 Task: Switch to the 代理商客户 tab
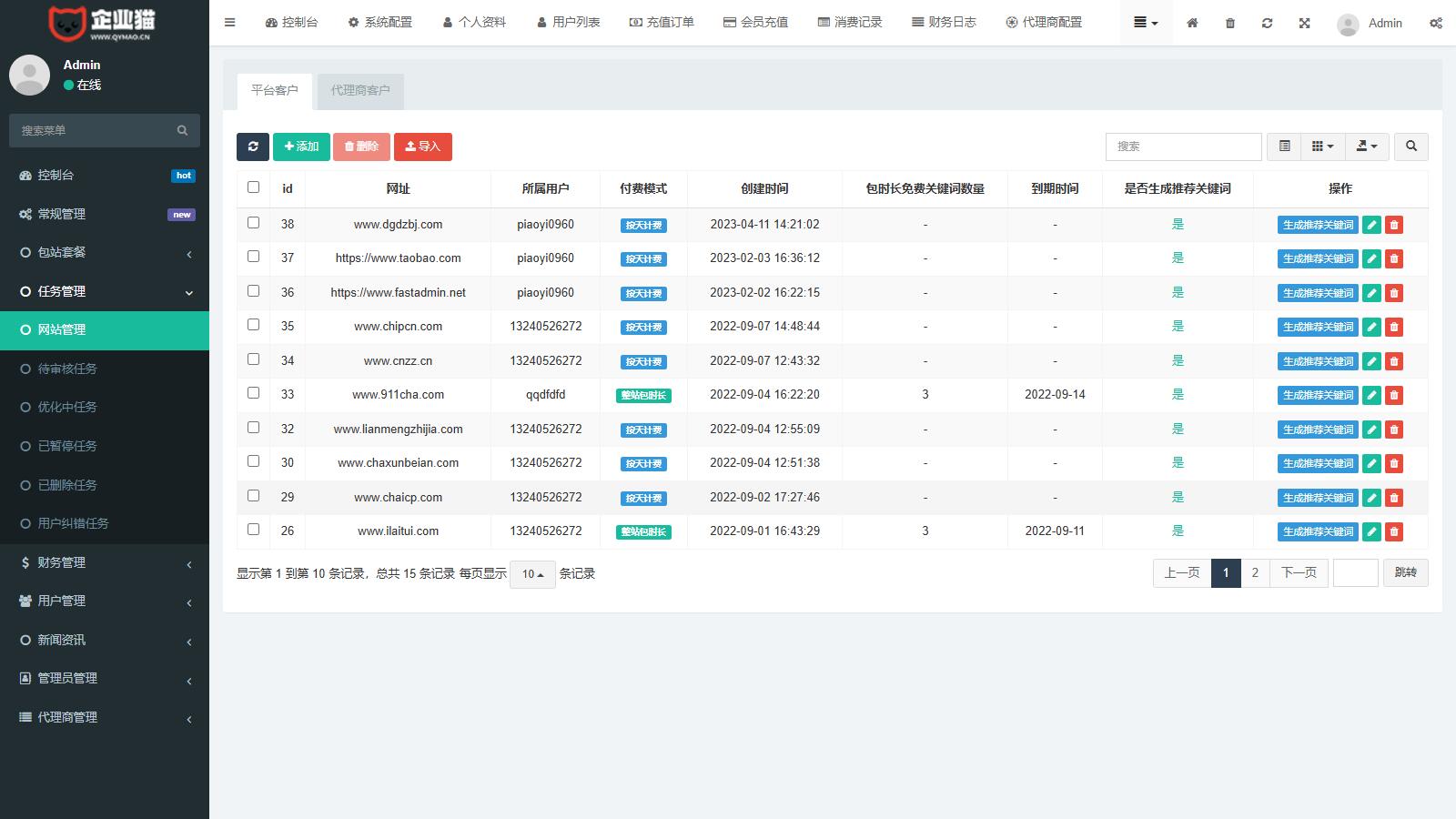click(x=360, y=91)
